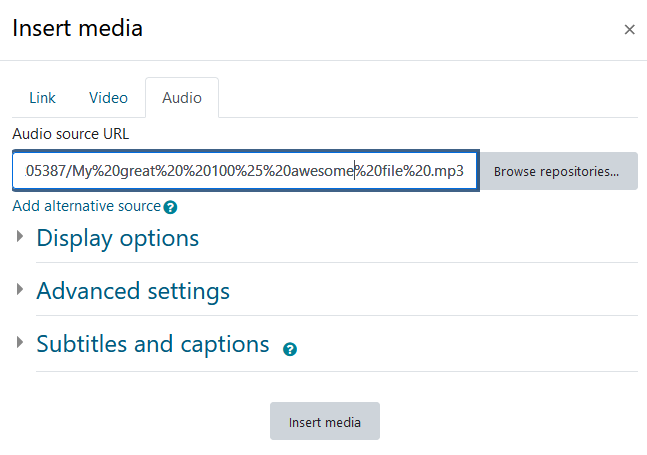
Task: Click the Subtitles and captions heading
Action: 153,344
